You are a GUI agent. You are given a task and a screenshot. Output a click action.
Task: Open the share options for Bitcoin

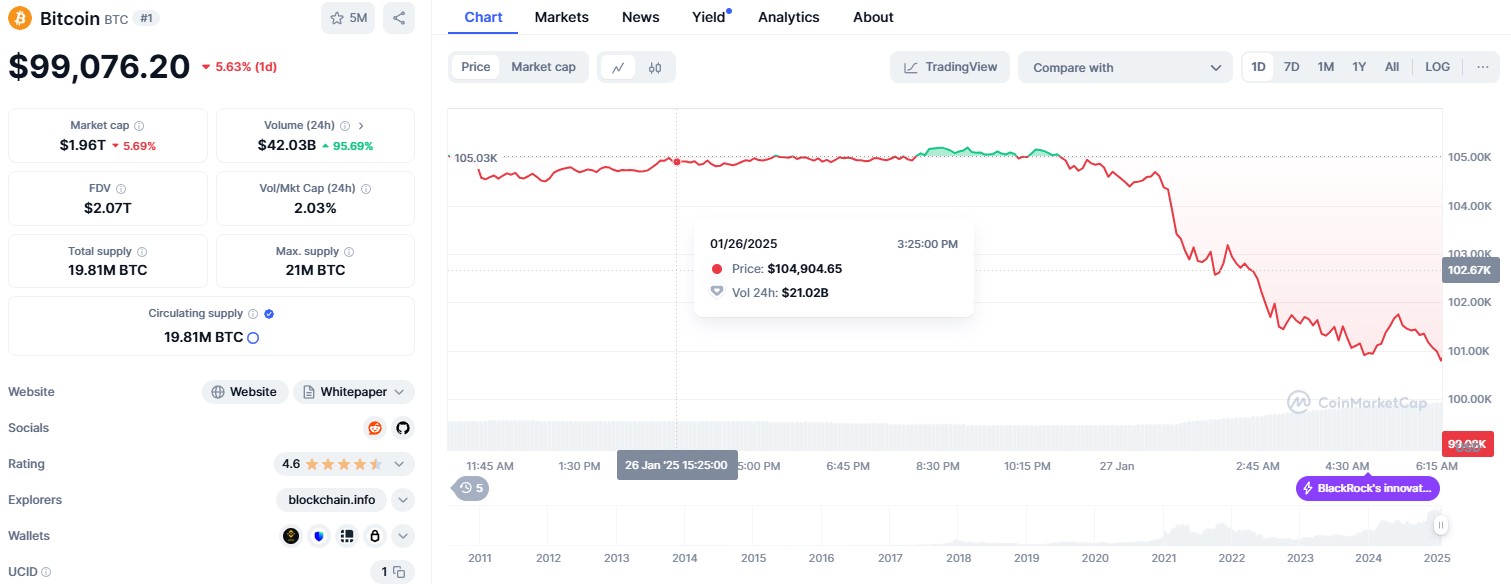(x=399, y=18)
